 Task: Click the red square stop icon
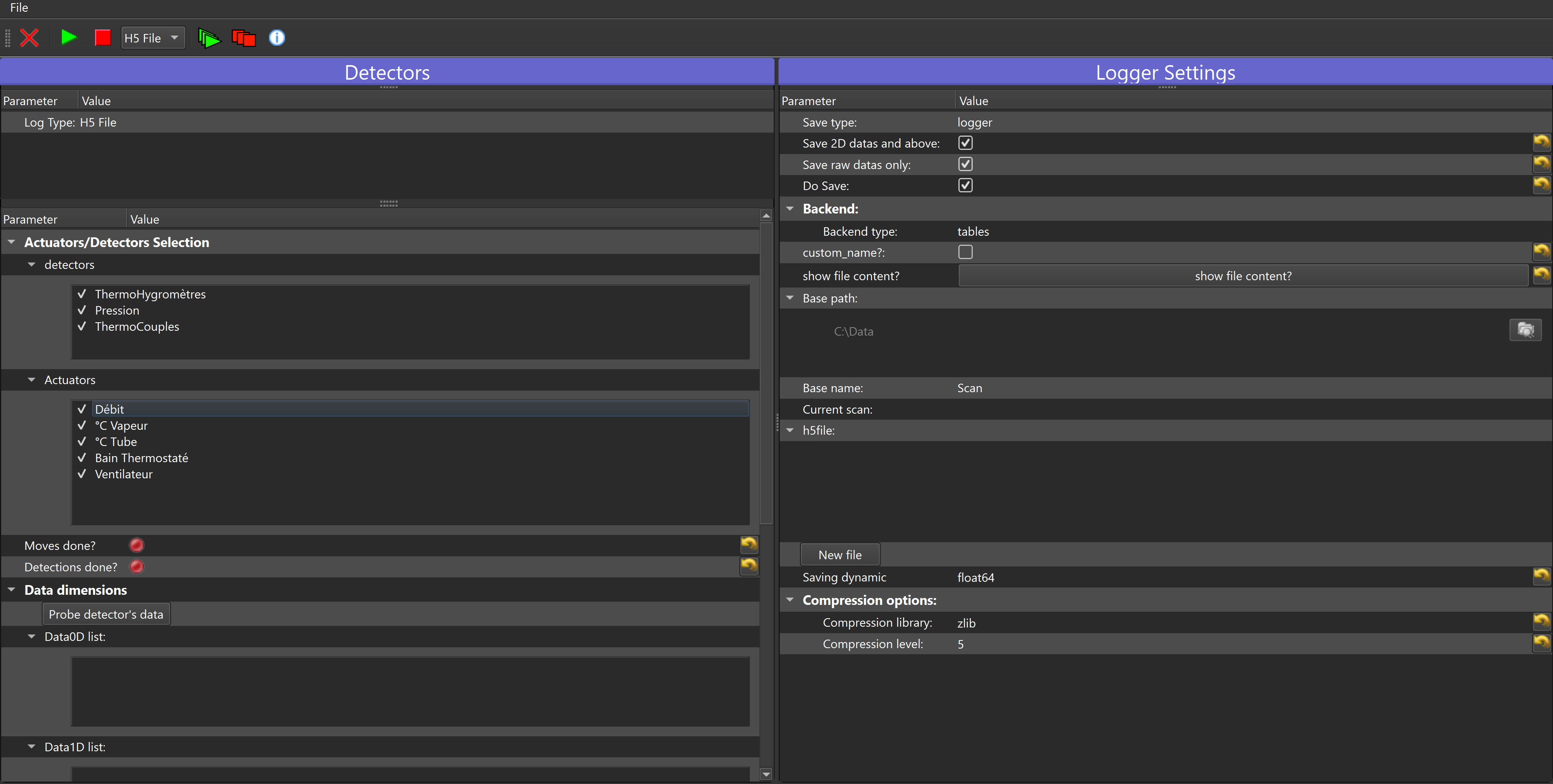102,38
